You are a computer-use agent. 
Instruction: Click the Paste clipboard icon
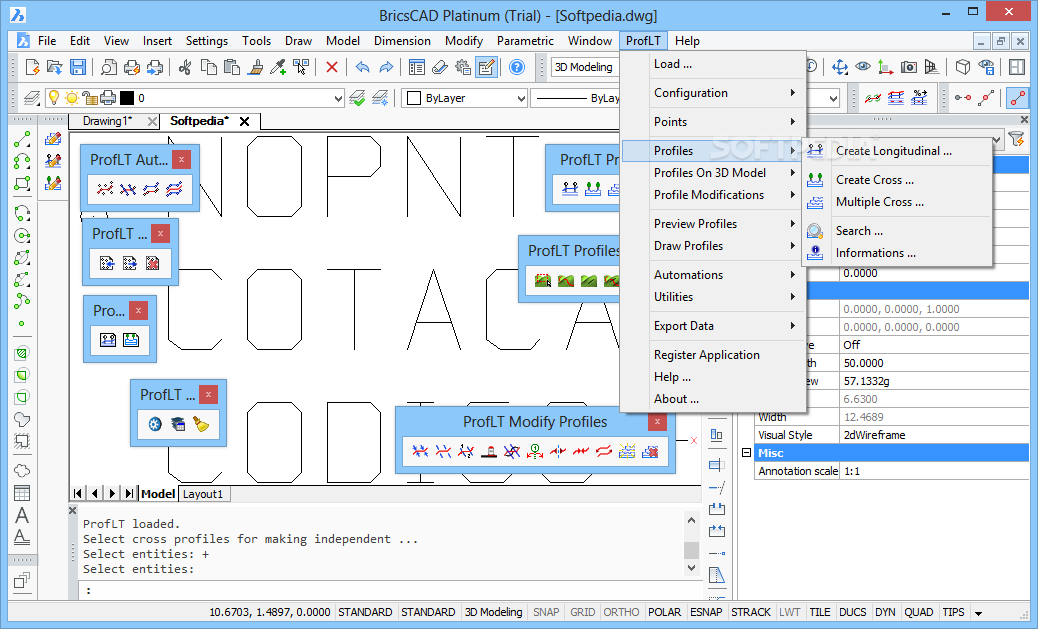[x=232, y=67]
